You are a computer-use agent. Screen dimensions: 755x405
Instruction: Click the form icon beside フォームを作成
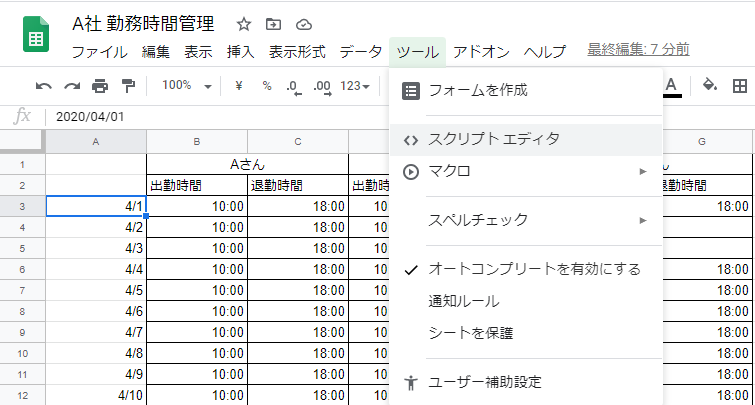411,91
